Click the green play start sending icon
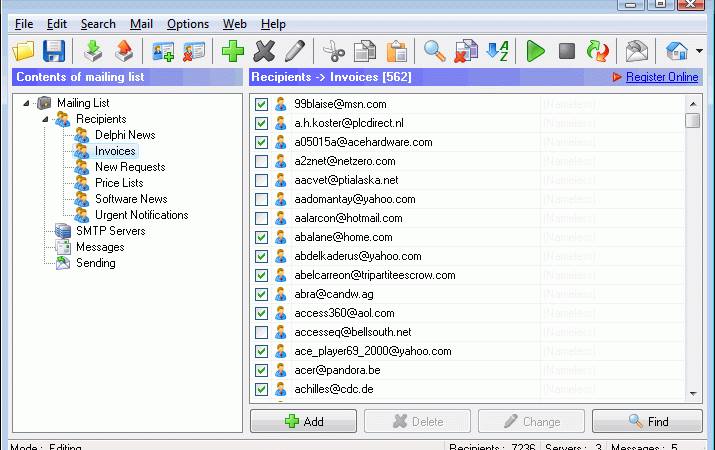The height and width of the screenshot is (450, 715). (535, 51)
